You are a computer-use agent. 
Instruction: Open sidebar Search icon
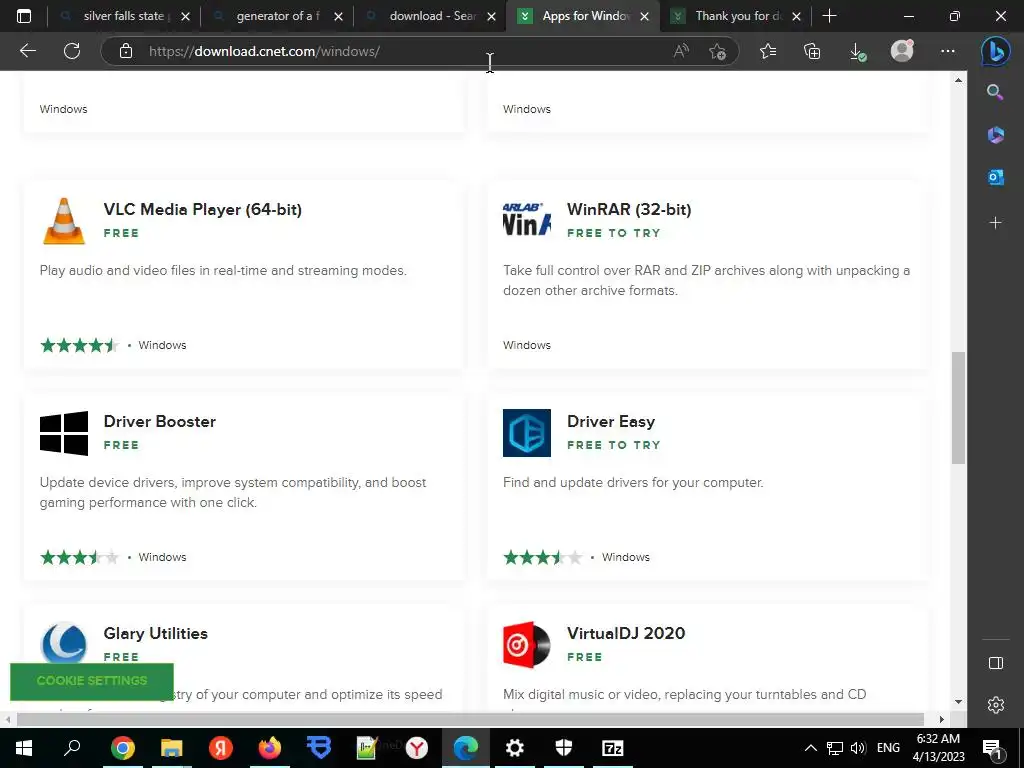(995, 92)
